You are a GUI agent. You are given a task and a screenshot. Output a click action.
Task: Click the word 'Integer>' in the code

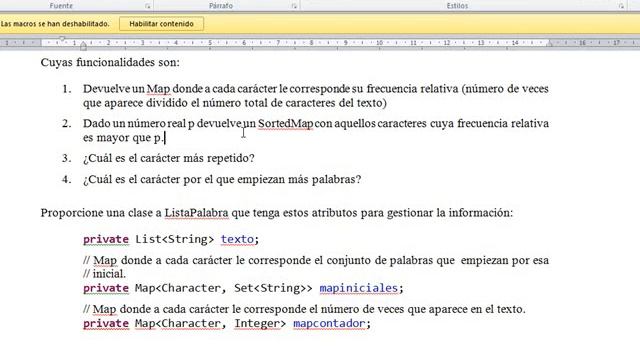260,324
